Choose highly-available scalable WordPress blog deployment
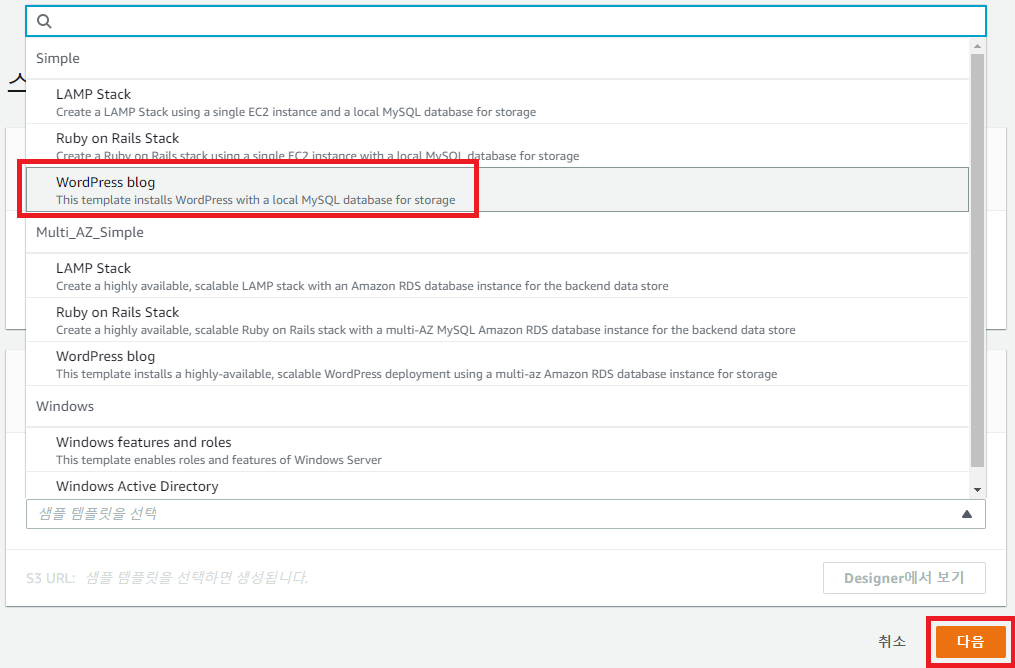Image resolution: width=1015 pixels, height=668 pixels. coord(497,364)
